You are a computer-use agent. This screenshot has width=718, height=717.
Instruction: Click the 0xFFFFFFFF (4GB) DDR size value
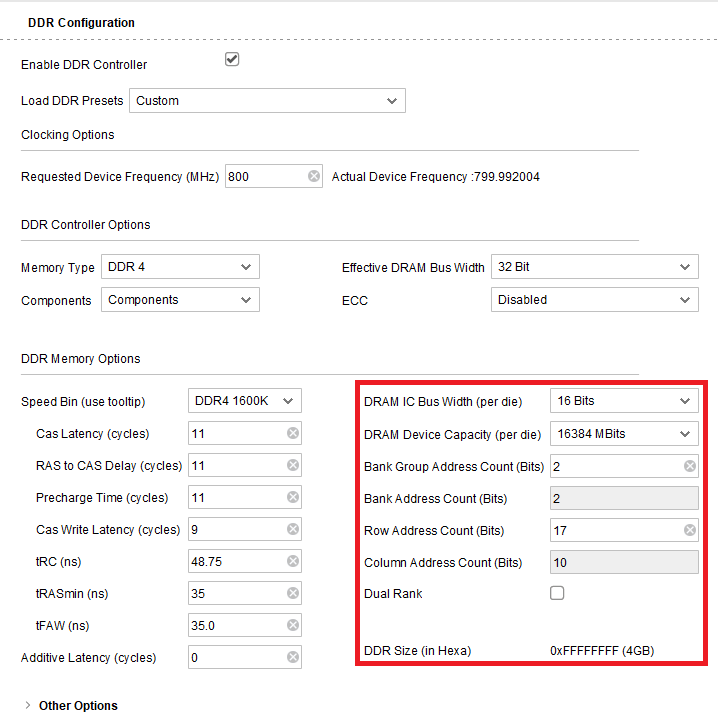pyautogui.click(x=602, y=651)
